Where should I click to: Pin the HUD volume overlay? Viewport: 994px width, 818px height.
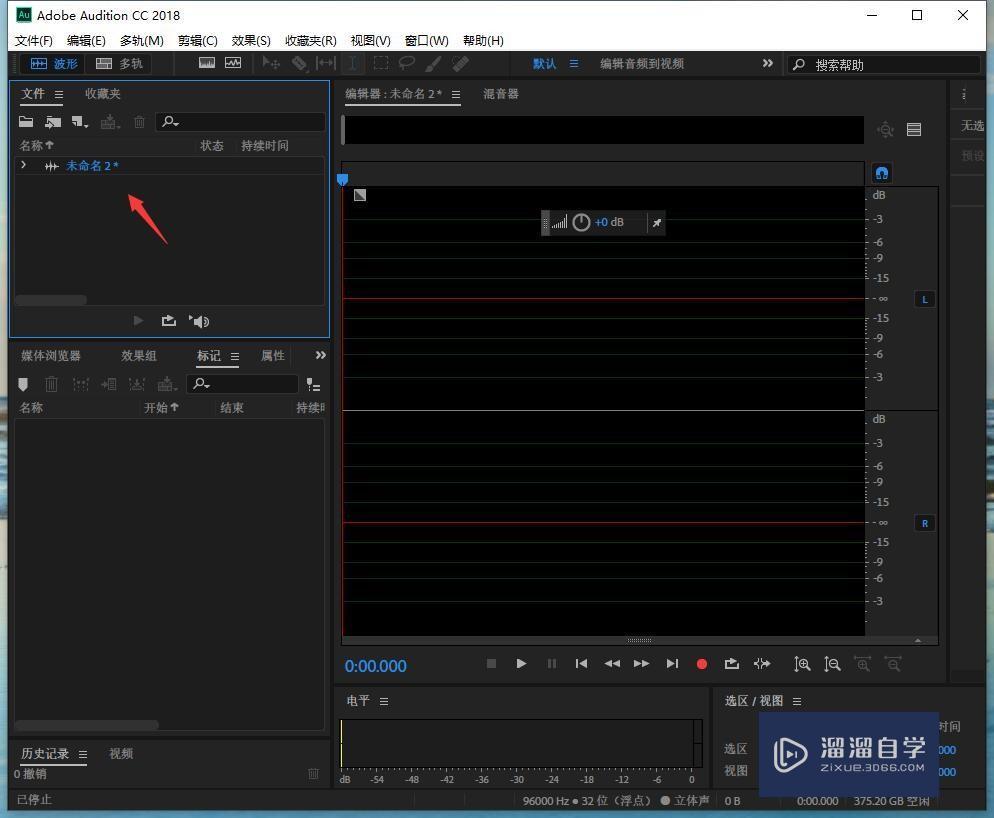[x=657, y=223]
